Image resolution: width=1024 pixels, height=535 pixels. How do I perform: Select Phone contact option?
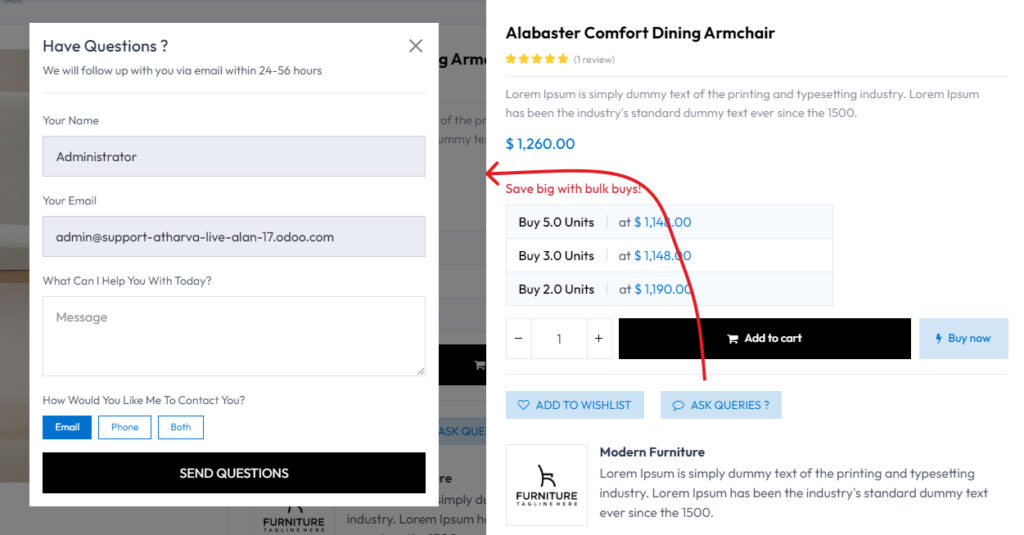(125, 427)
